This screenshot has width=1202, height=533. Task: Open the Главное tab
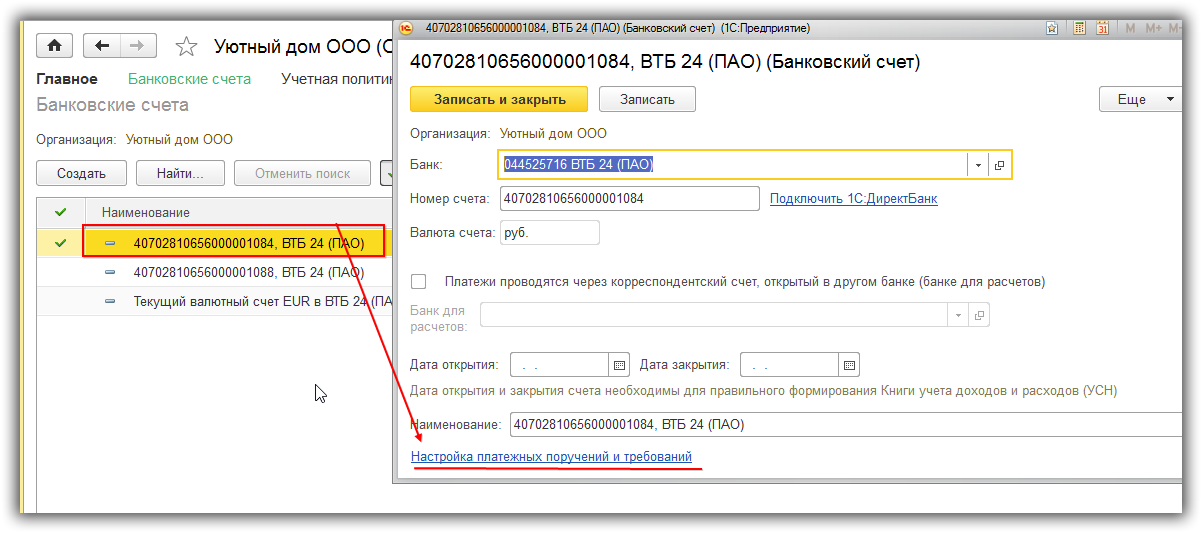click(x=67, y=79)
